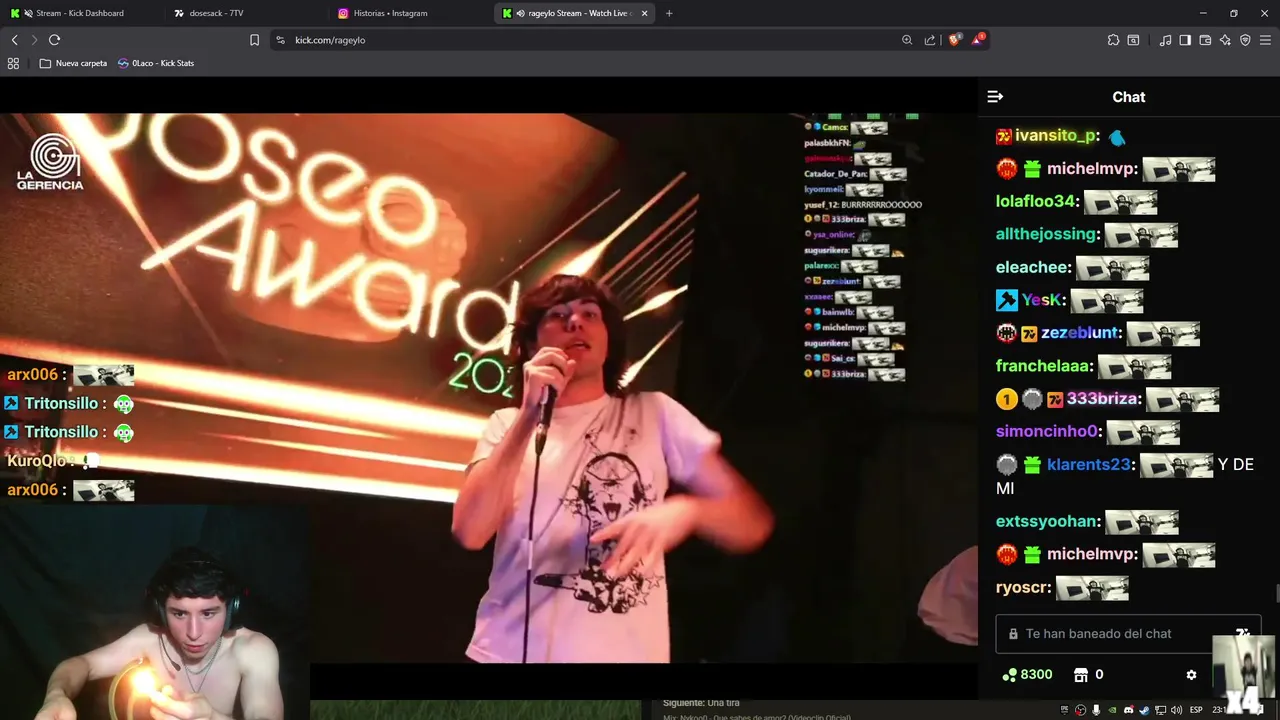The height and width of the screenshot is (720, 1280).
Task: Click username ryoscr in chat
Action: coord(1023,587)
